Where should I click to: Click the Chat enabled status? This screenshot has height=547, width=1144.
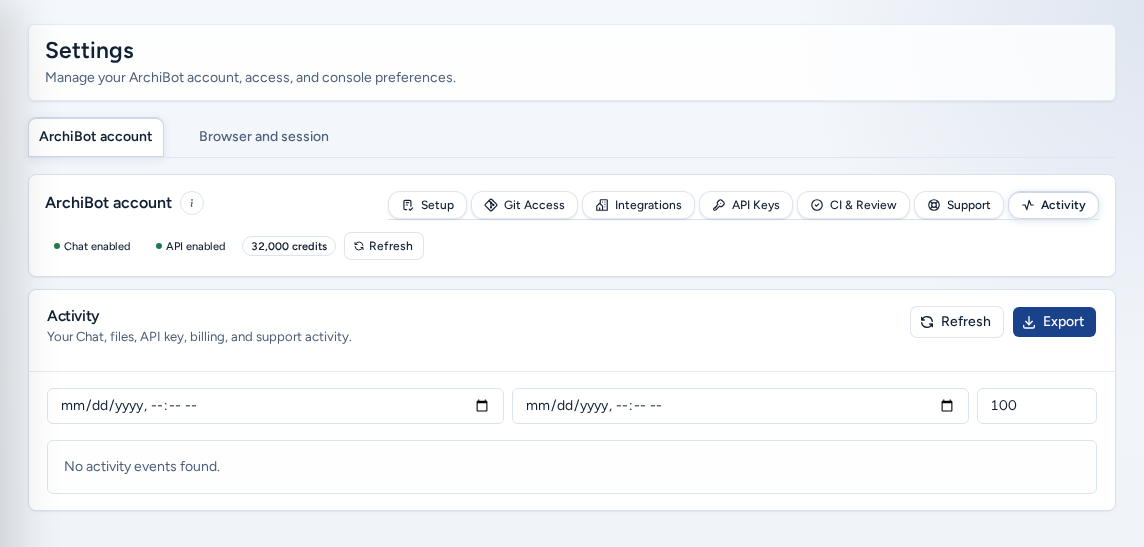point(92,247)
